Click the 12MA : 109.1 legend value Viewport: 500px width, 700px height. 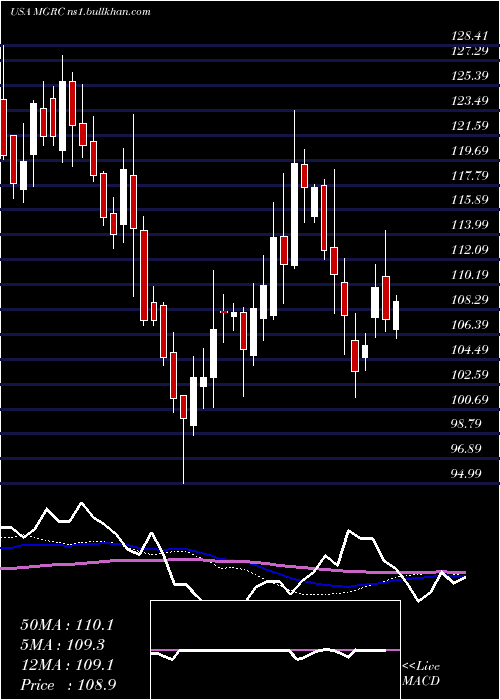coord(67,665)
